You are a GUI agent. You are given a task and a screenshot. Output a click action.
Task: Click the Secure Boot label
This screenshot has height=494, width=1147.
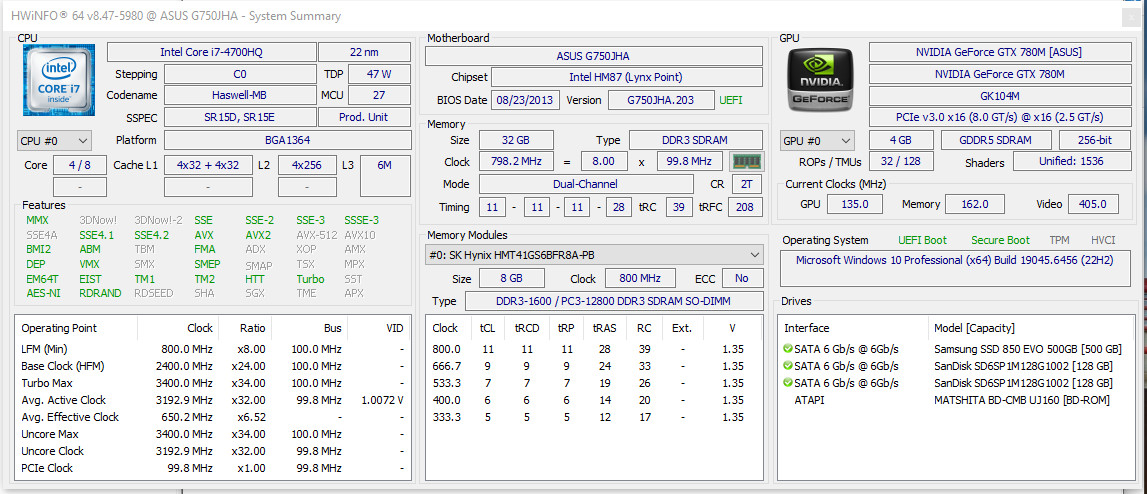point(1000,240)
